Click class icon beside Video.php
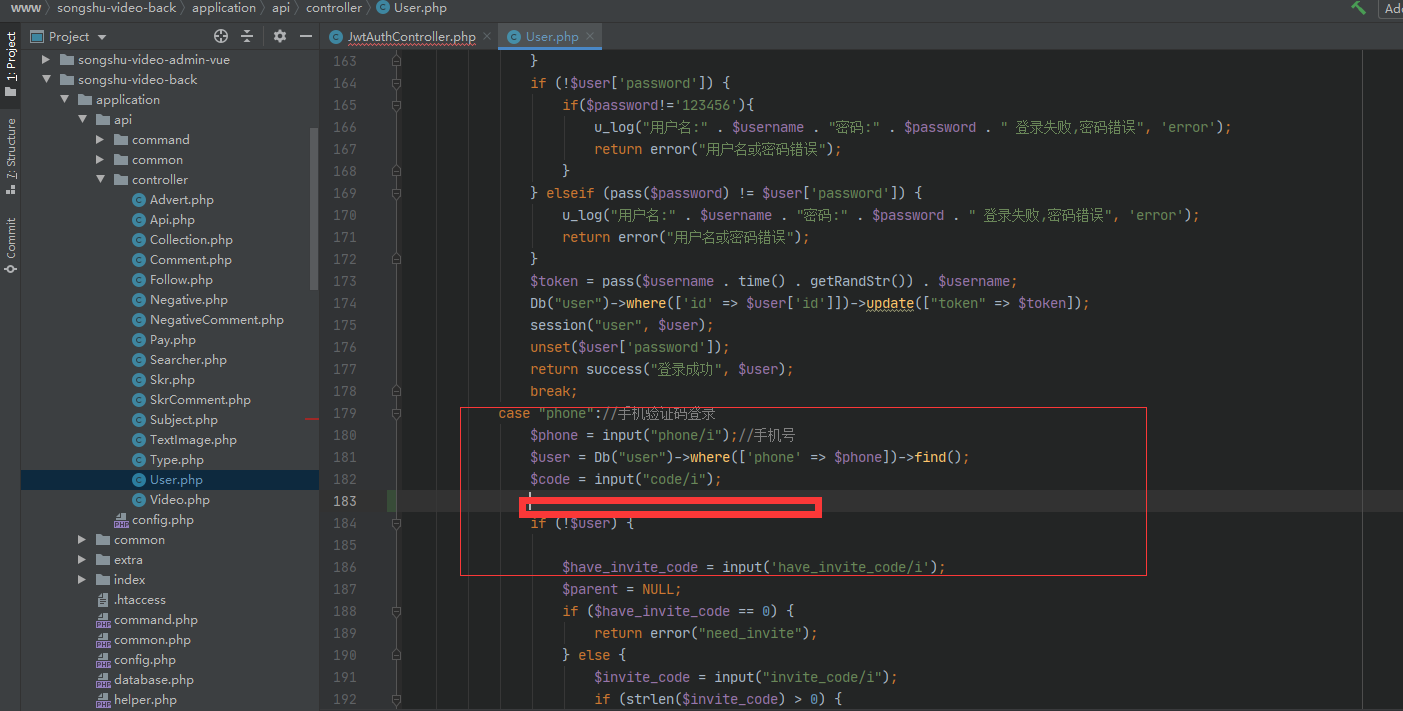The image size is (1403, 711). [x=140, y=500]
